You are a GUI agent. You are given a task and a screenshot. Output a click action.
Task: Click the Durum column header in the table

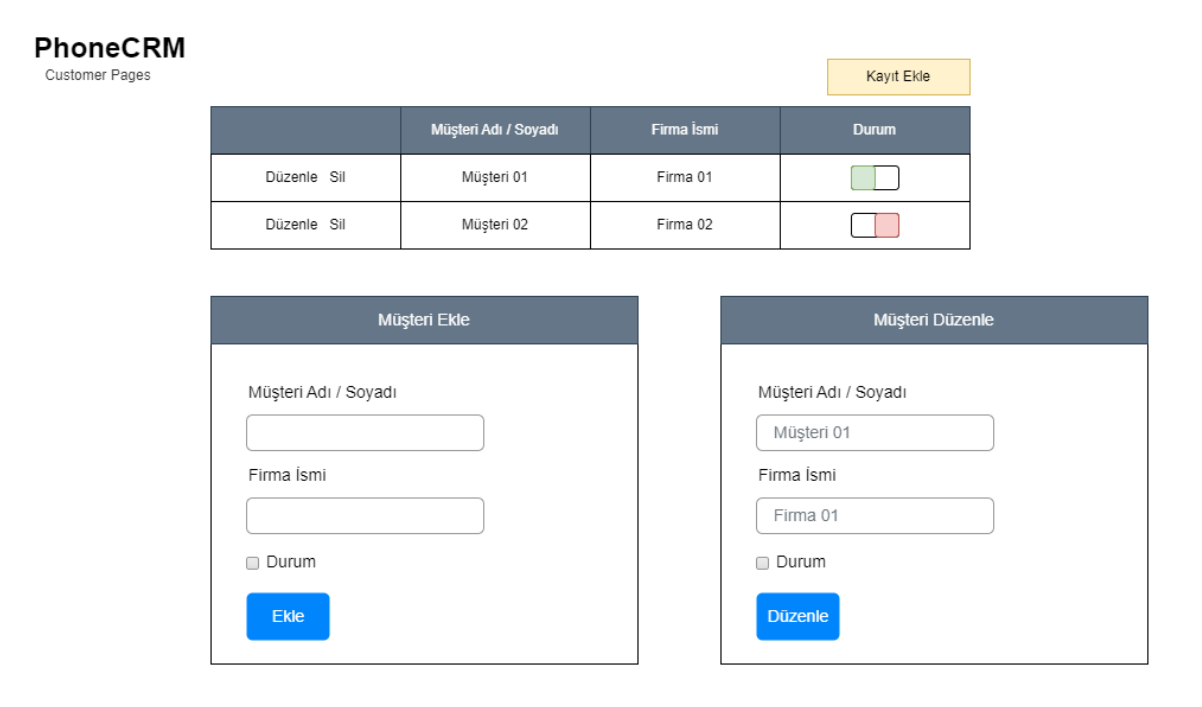tap(874, 129)
